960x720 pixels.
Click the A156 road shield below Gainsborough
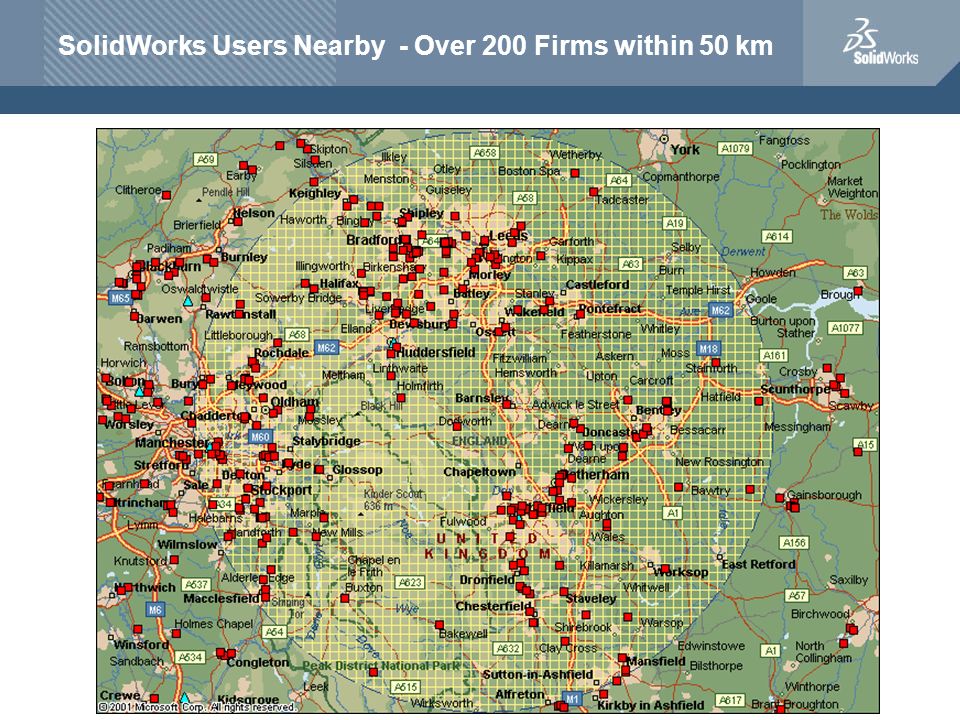tap(794, 542)
